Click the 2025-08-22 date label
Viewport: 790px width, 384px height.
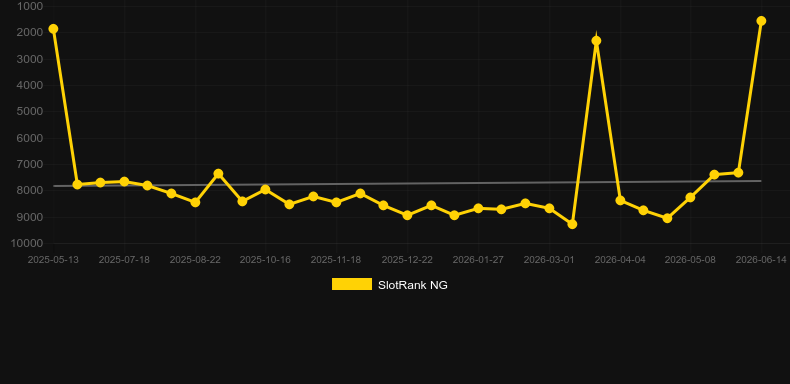[195, 260]
